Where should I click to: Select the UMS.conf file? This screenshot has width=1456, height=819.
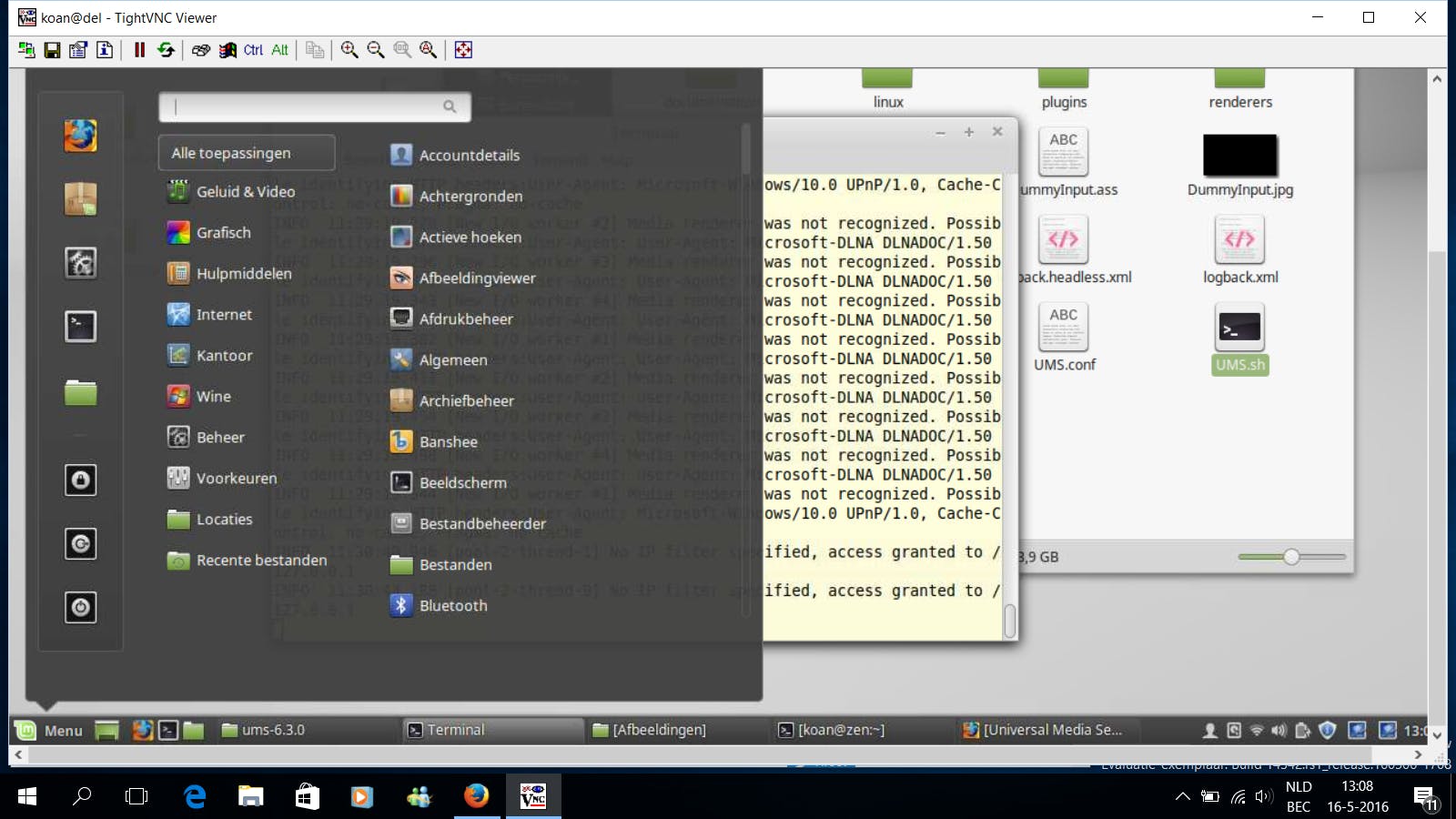1064,339
